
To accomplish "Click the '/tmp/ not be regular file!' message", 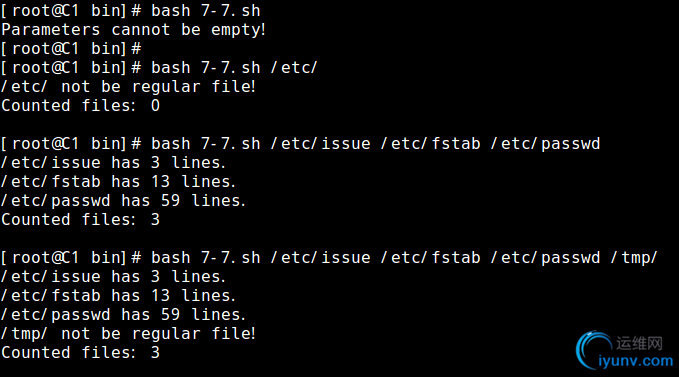I will 129,334.
